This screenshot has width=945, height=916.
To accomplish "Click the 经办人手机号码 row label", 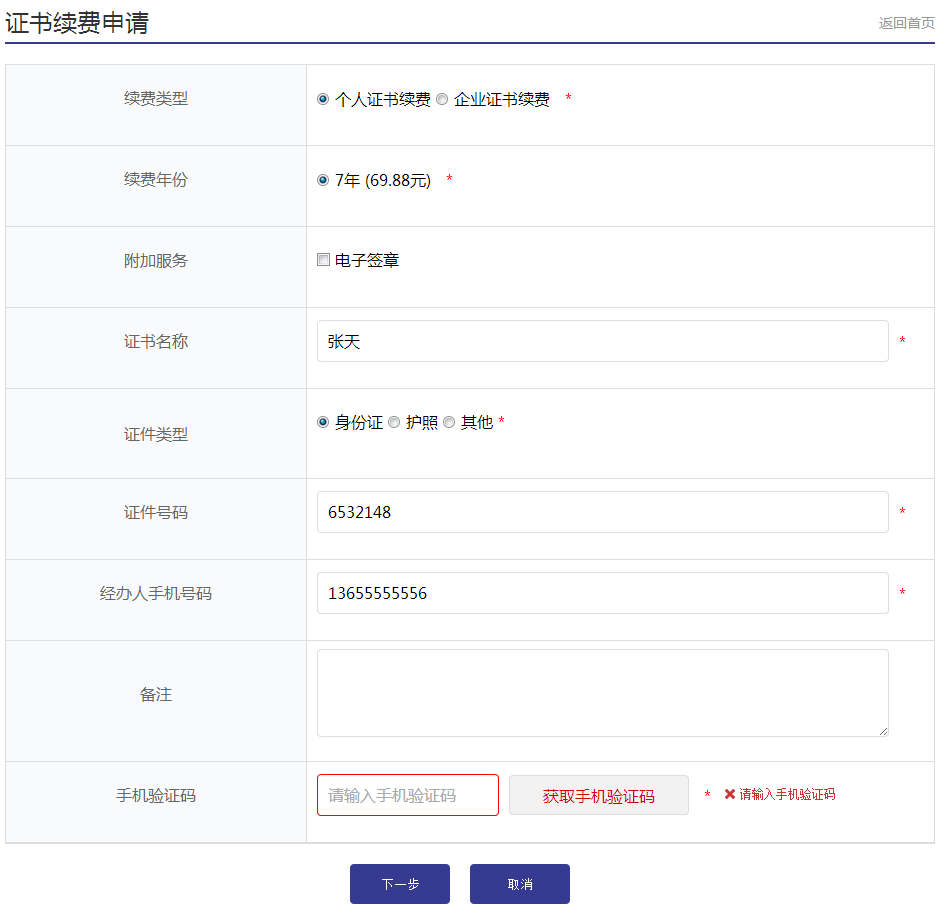I will tap(156, 594).
